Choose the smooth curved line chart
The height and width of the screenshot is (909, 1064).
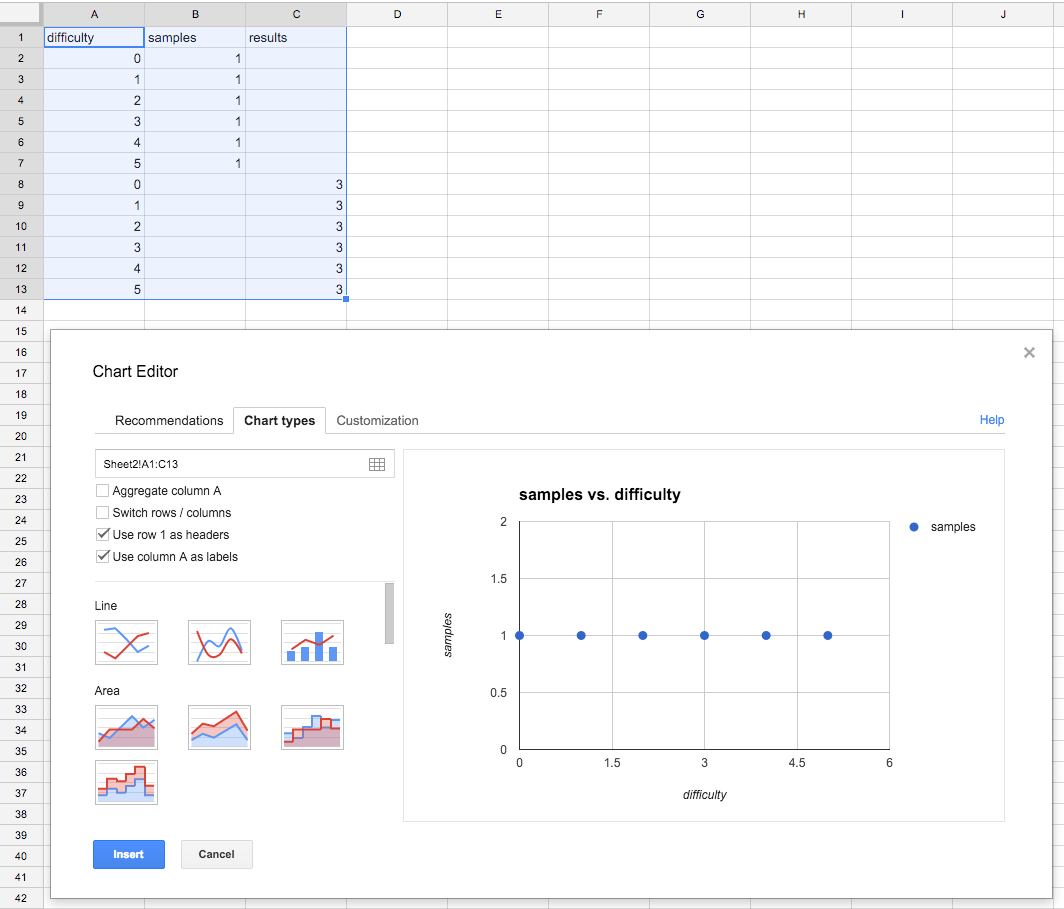[x=219, y=642]
